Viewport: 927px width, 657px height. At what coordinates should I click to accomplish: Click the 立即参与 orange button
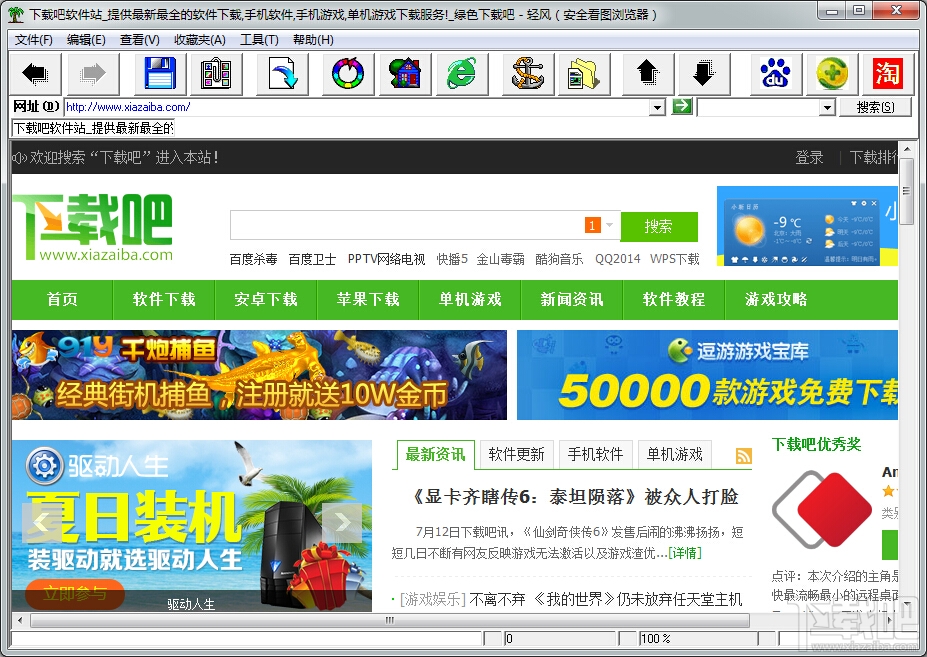[75, 594]
